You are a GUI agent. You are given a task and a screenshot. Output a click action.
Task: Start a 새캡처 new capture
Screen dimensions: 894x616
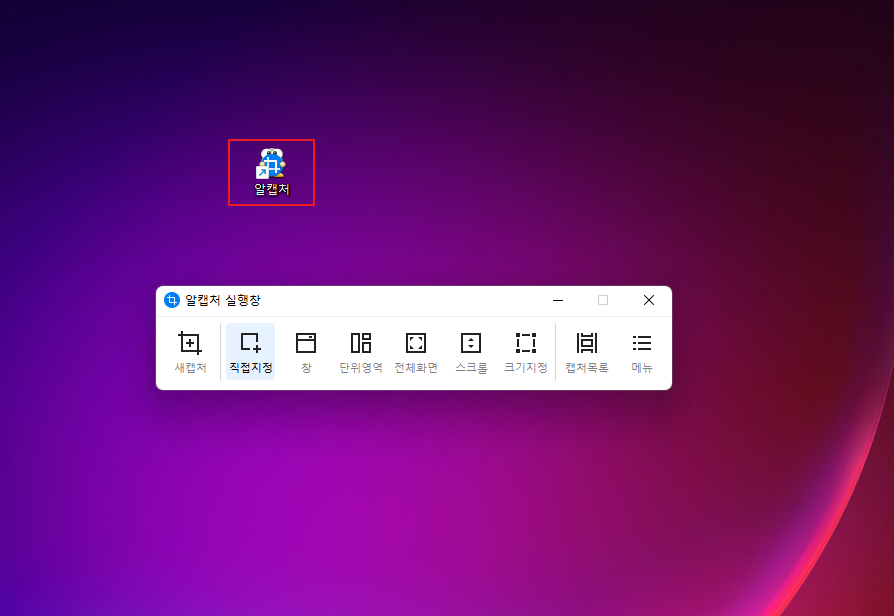(190, 352)
